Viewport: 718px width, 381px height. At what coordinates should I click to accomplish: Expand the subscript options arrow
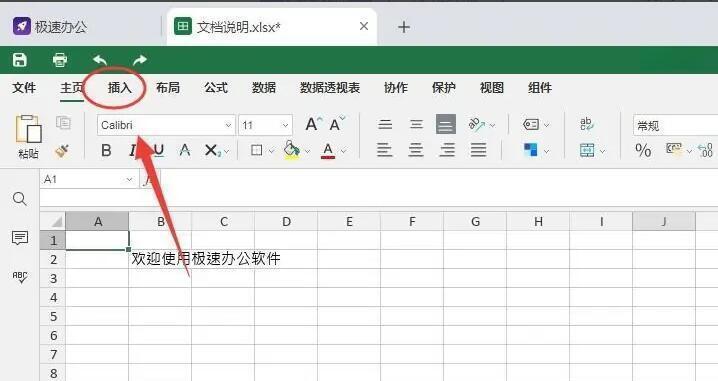[227, 151]
